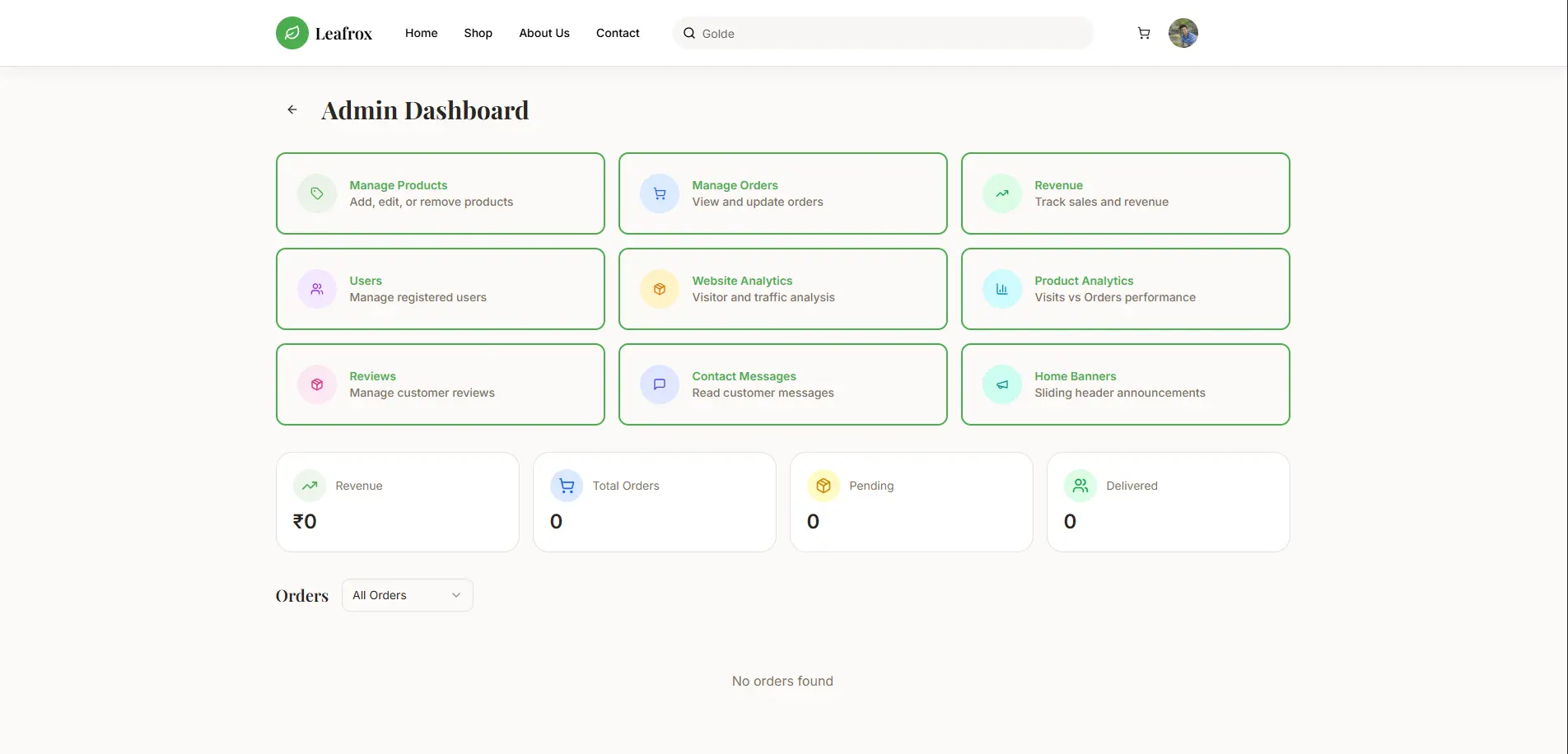Expand the All Orders filter dropdown
The image size is (1568, 754).
[408, 595]
